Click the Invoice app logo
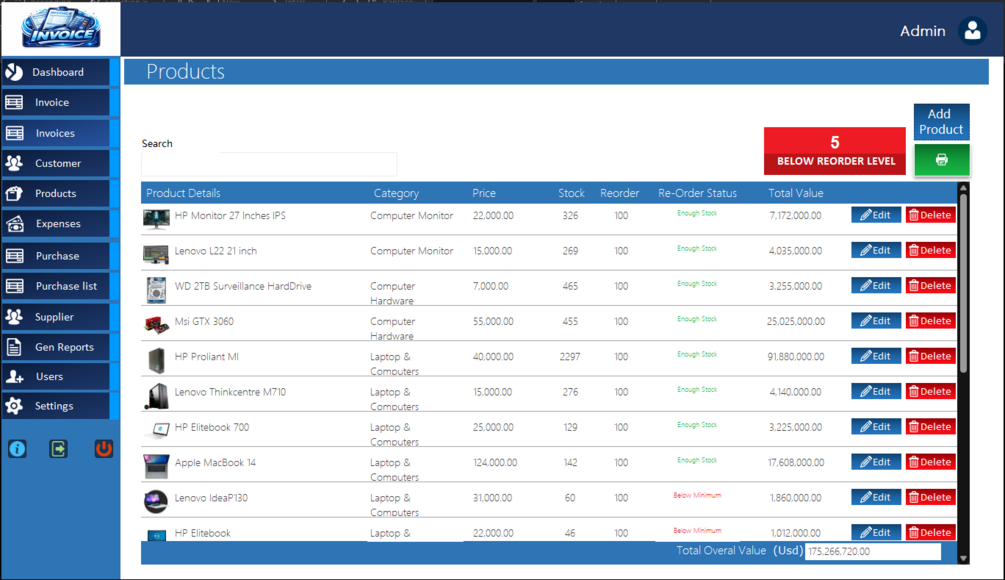This screenshot has height=580, width=1005. click(61, 28)
